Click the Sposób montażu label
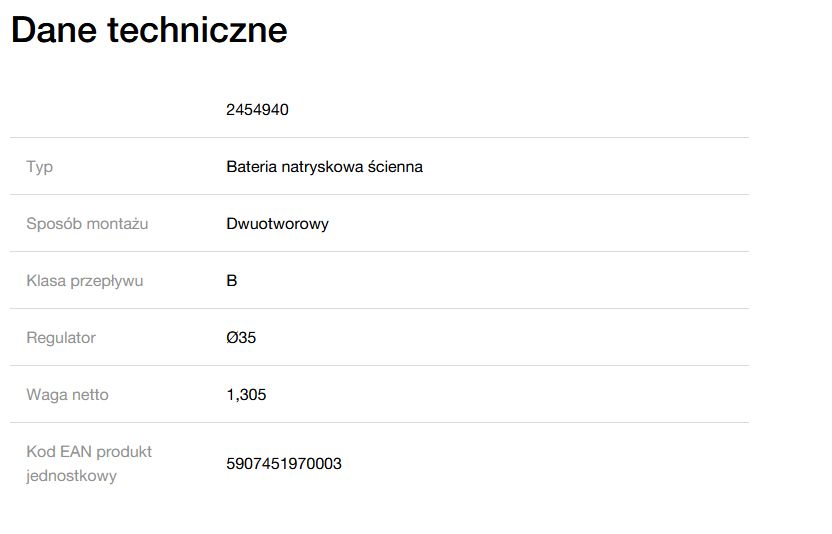Image resolution: width=832 pixels, height=534 pixels. tap(87, 224)
